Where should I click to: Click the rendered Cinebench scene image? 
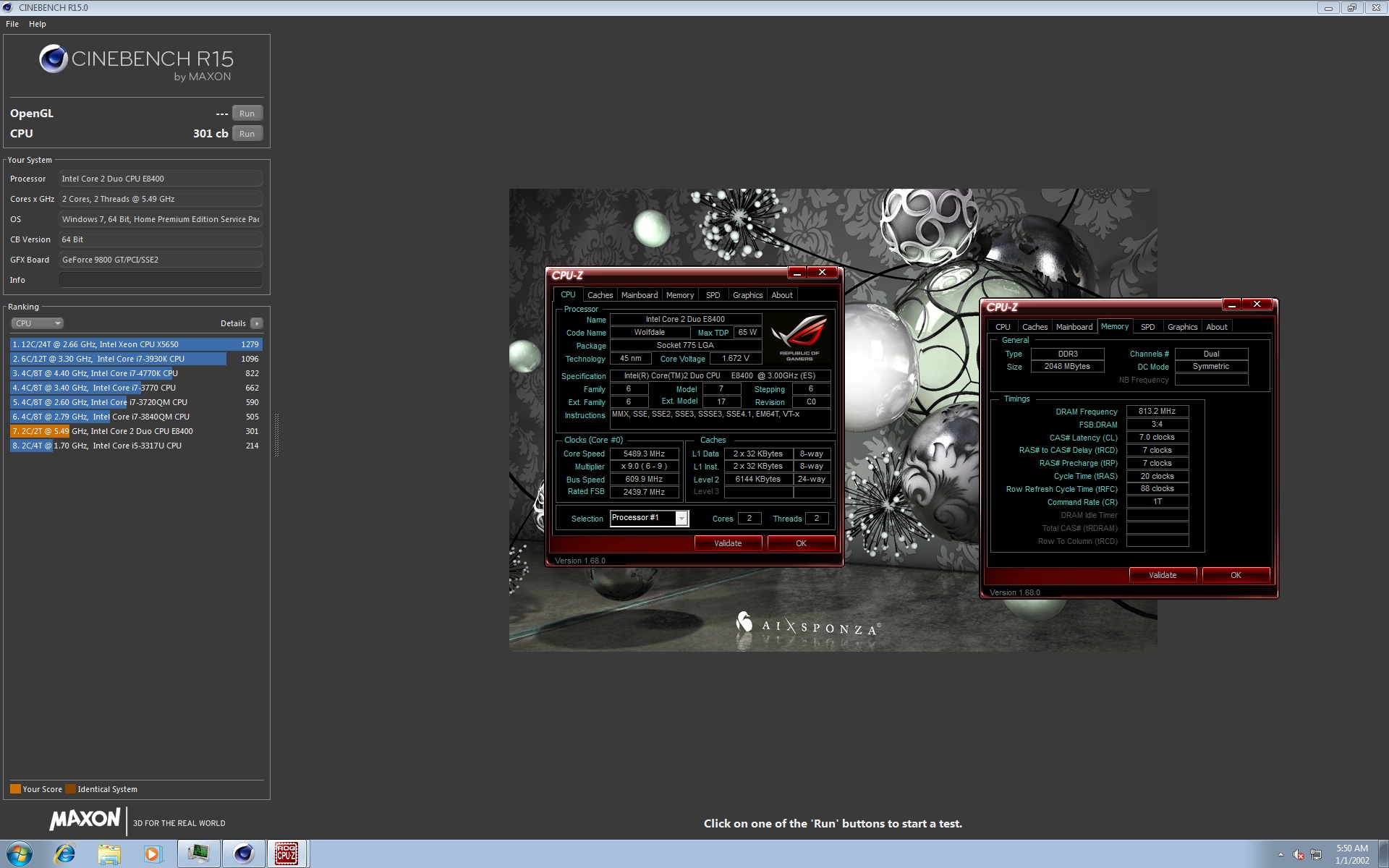[833, 420]
